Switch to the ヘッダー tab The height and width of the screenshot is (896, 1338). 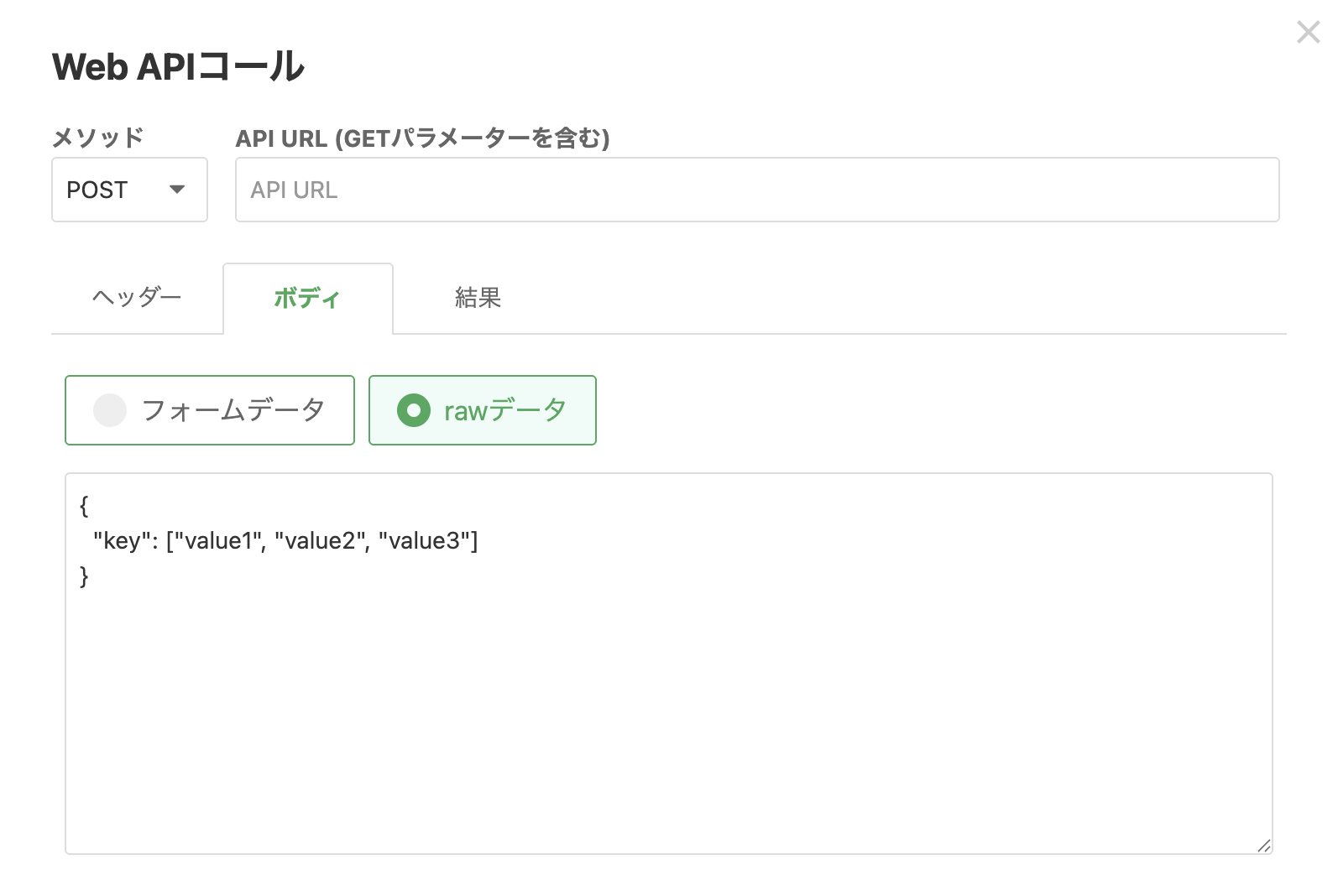[137, 298]
